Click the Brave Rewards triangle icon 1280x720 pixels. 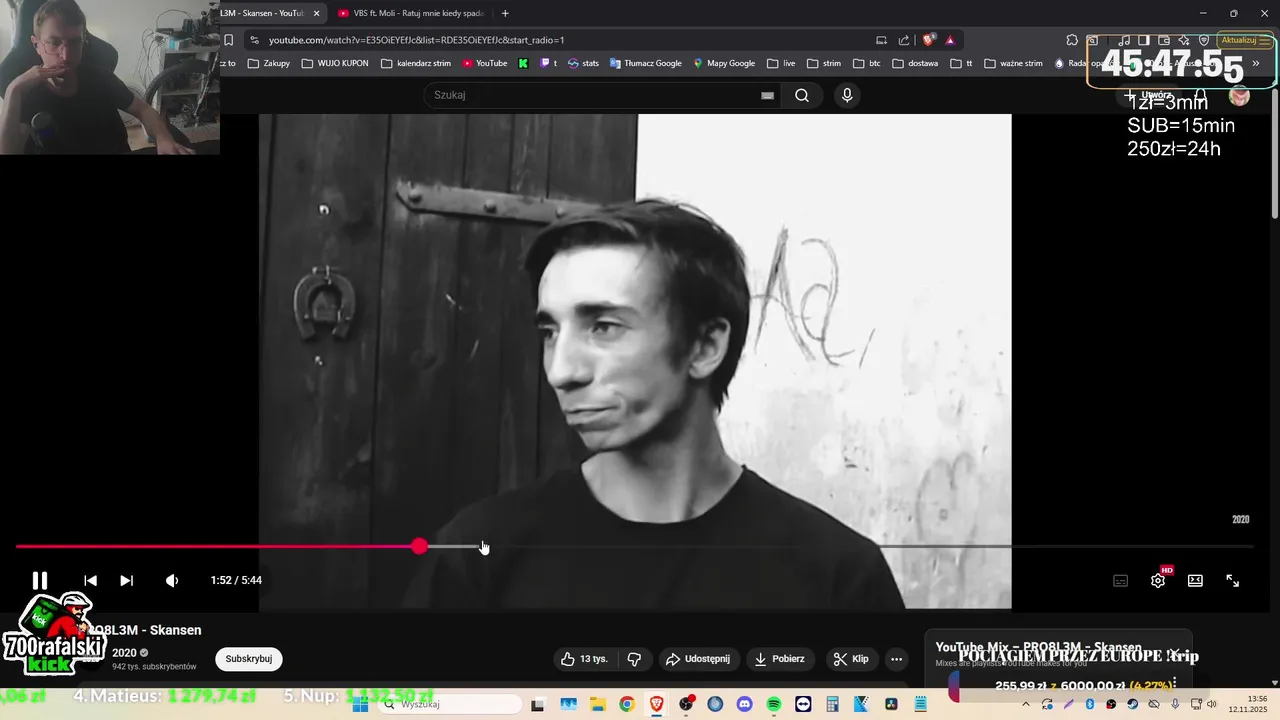pos(950,40)
